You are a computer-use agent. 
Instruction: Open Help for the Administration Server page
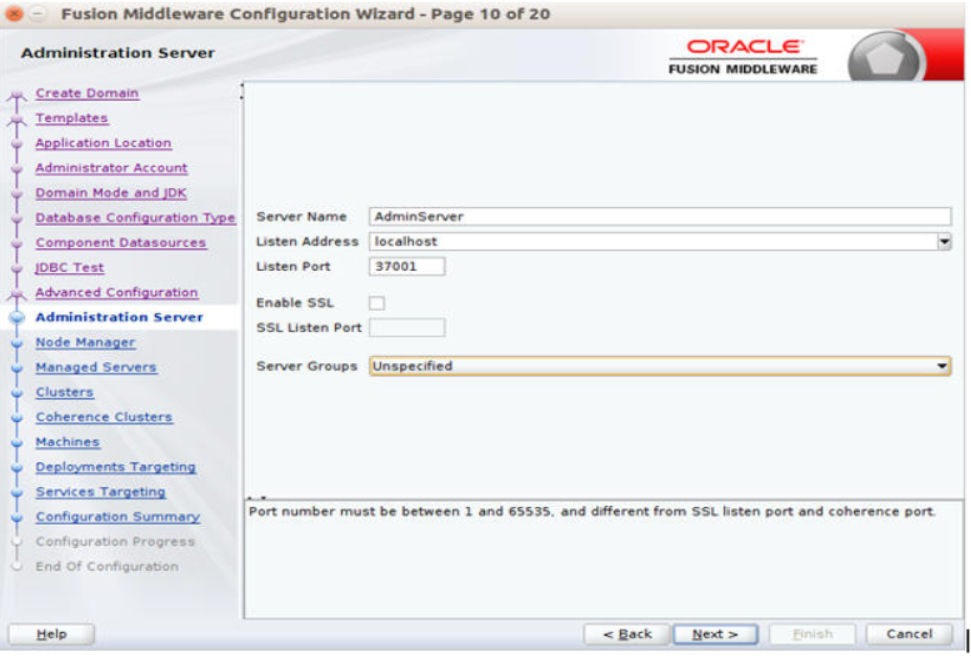(50, 634)
